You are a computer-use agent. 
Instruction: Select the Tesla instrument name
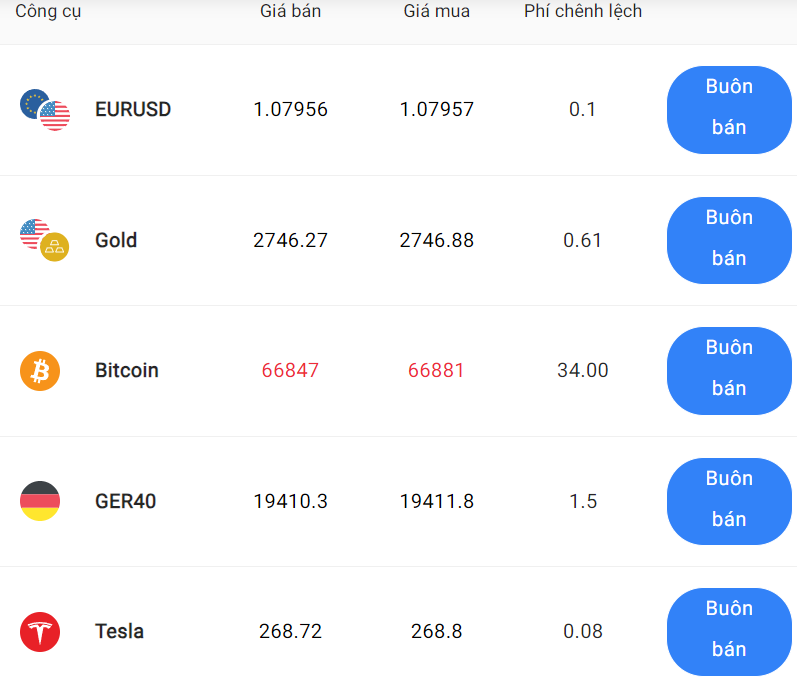(x=119, y=631)
